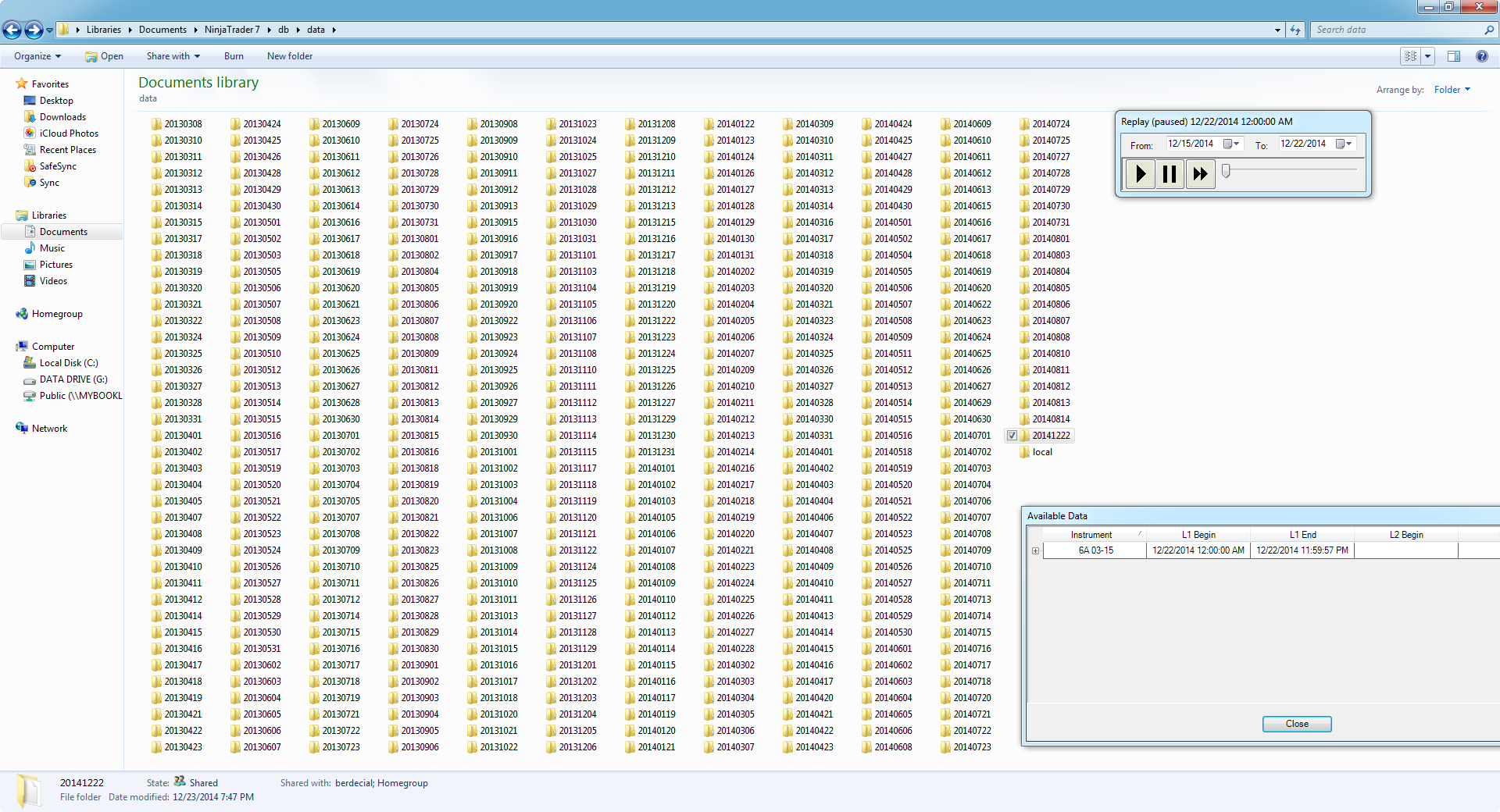This screenshot has height=812, width=1500.
Task: Click the Network icon in sidebar
Action: (x=22, y=429)
